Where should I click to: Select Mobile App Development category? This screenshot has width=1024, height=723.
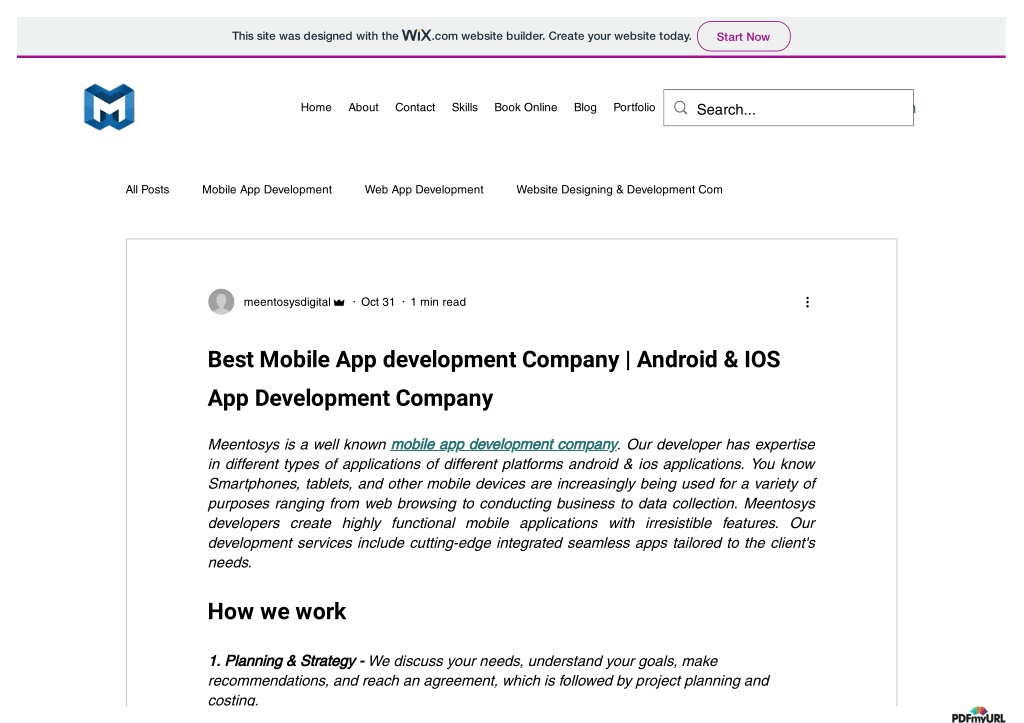(267, 189)
